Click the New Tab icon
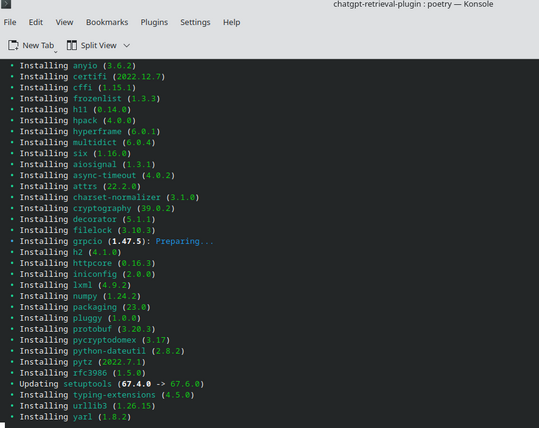 13,45
